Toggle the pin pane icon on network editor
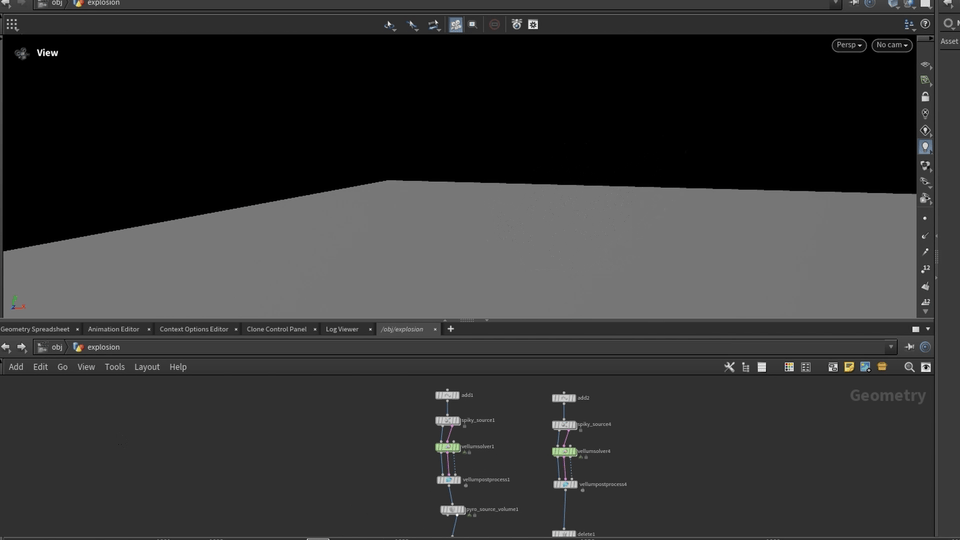The image size is (960, 540). click(x=909, y=347)
